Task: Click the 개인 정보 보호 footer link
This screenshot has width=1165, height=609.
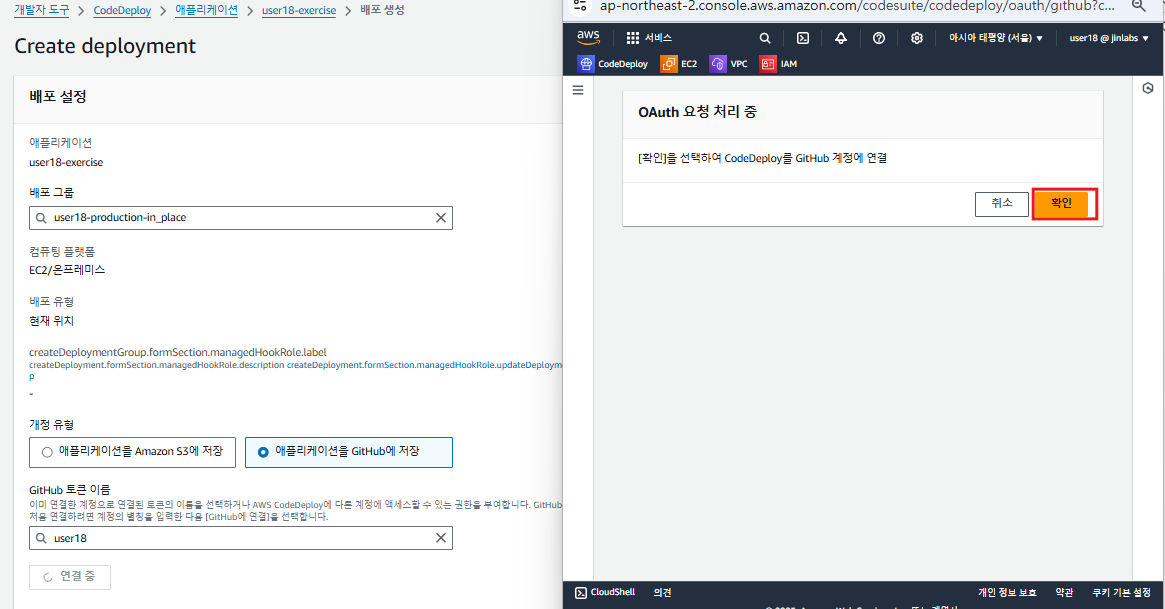Action: pyautogui.click(x=1007, y=592)
